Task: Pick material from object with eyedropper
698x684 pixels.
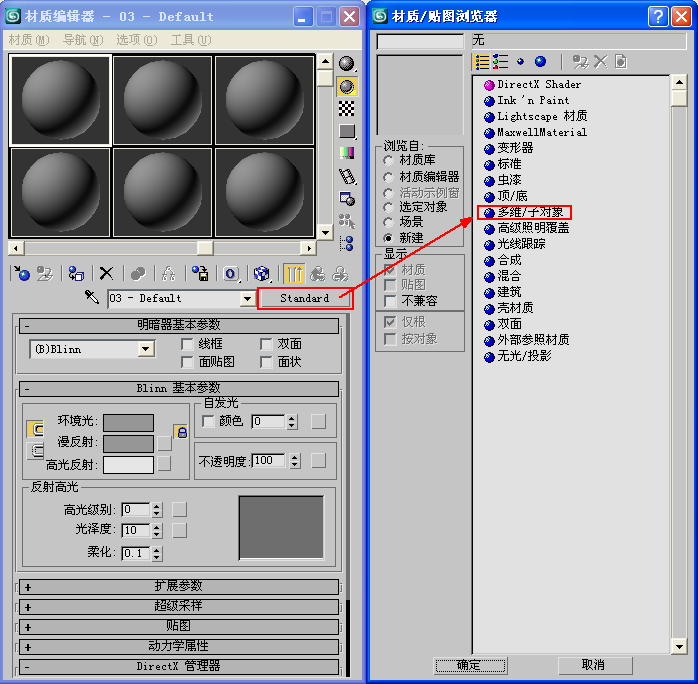Action: click(x=92, y=298)
